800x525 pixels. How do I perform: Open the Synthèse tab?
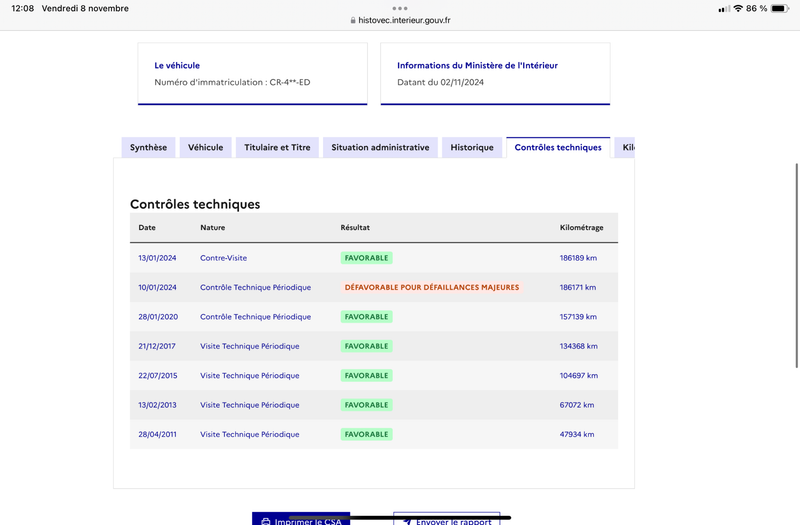tap(148, 147)
